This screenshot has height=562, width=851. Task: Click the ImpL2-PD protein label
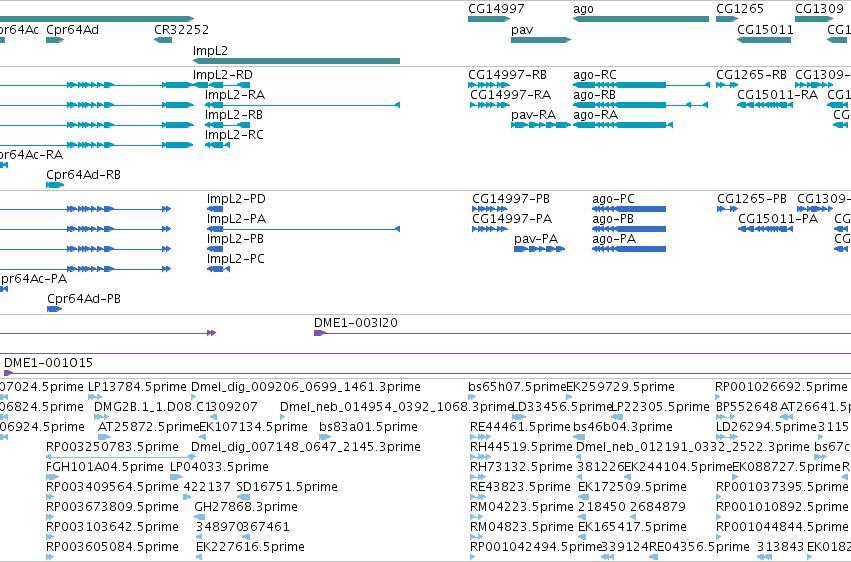pyautogui.click(x=236, y=199)
